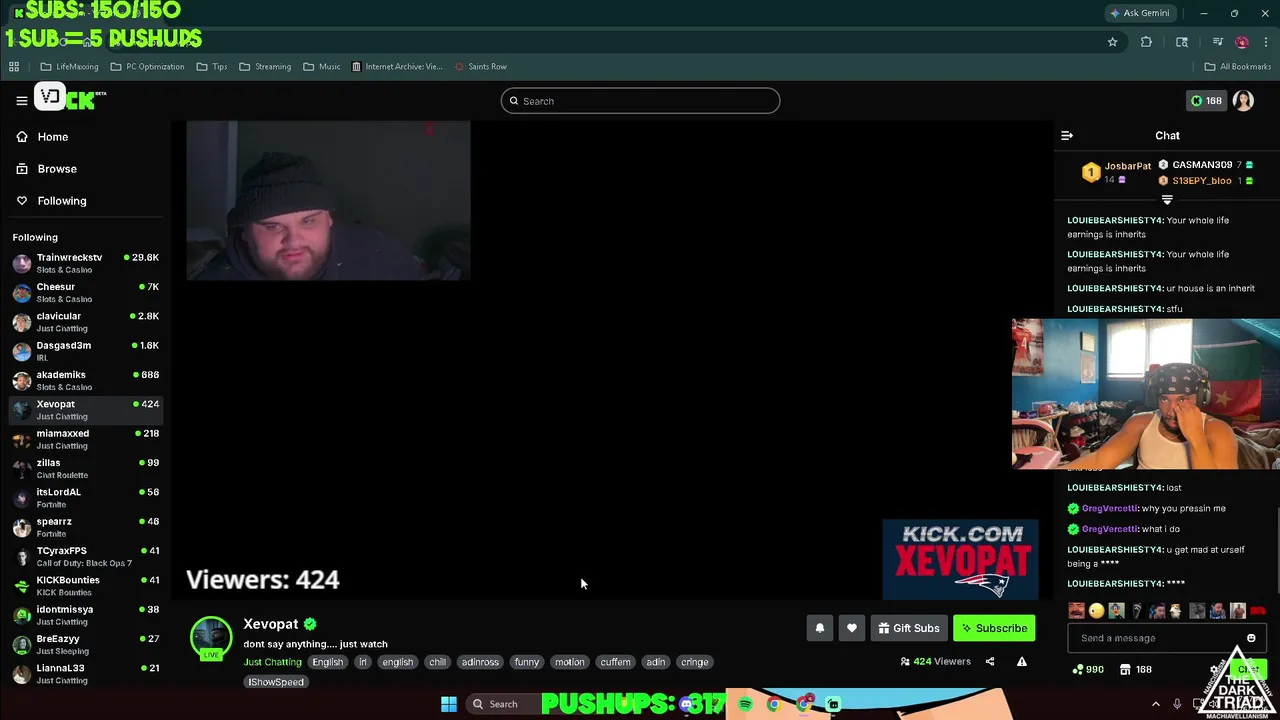
Task: Toggle follow heart for Xevopat
Action: (x=851, y=628)
